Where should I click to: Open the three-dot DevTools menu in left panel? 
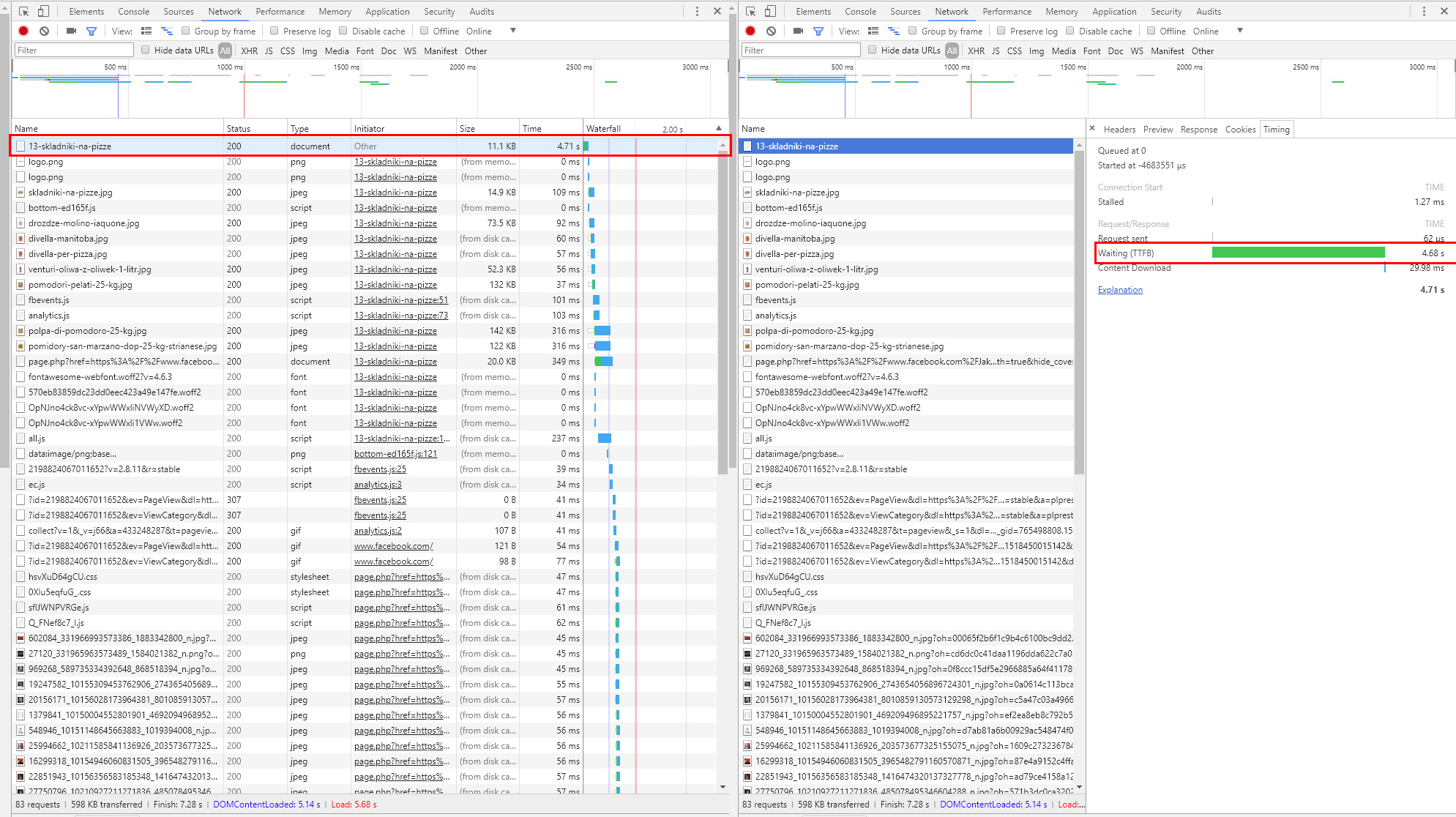click(697, 11)
